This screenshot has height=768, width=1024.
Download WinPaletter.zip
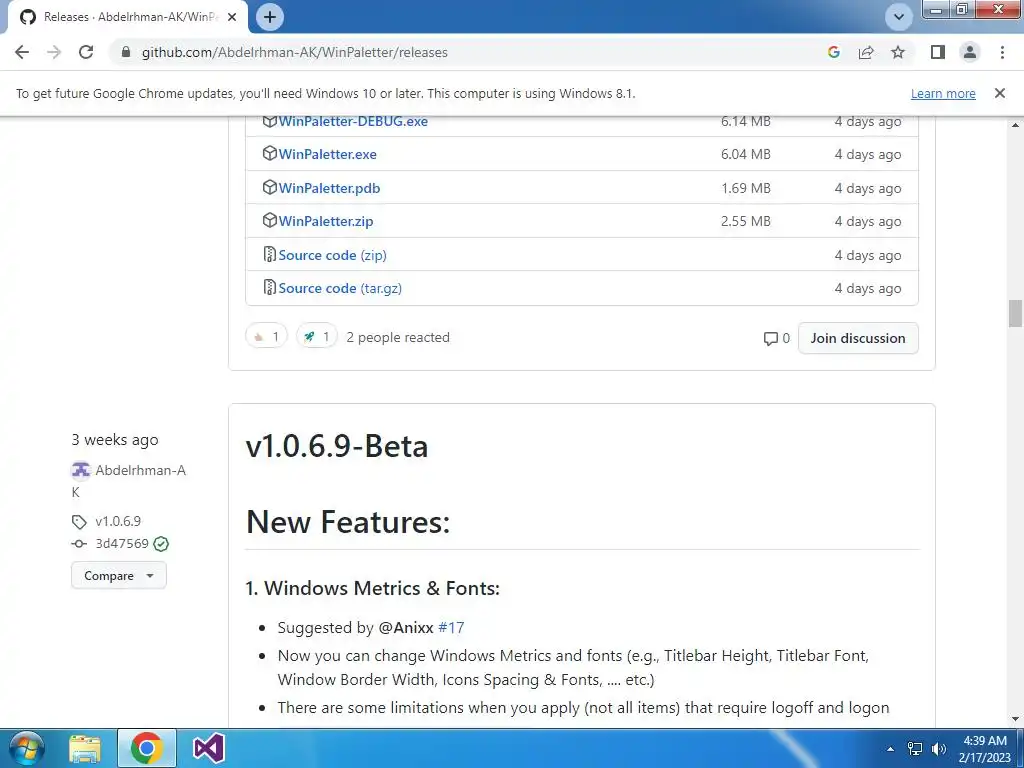[x=326, y=221]
